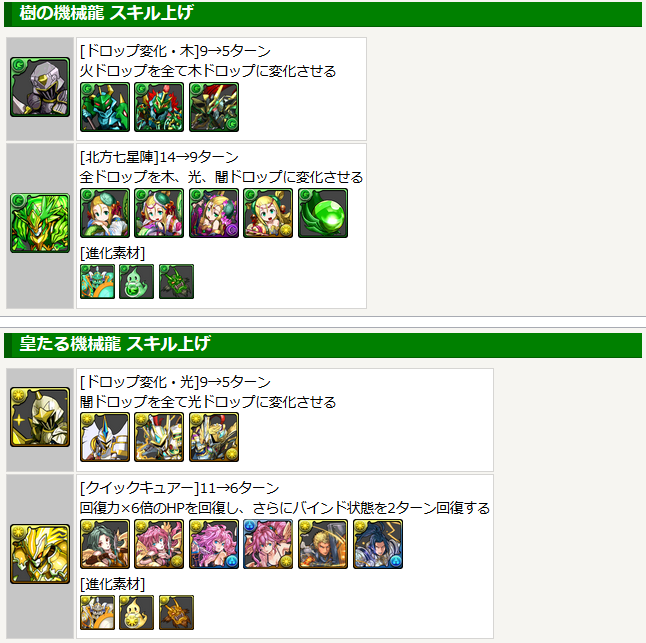646x643 pixels.
Task: Select the white-armored light knight icon
Action: (105, 437)
